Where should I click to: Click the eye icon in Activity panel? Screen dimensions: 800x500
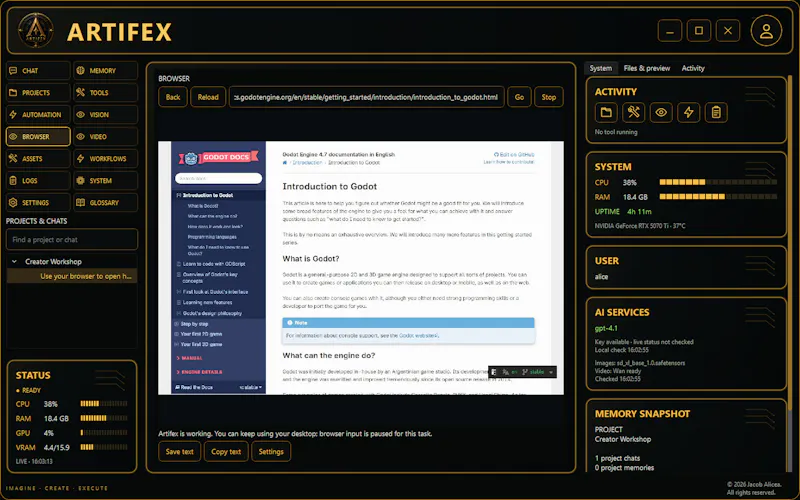(x=661, y=112)
